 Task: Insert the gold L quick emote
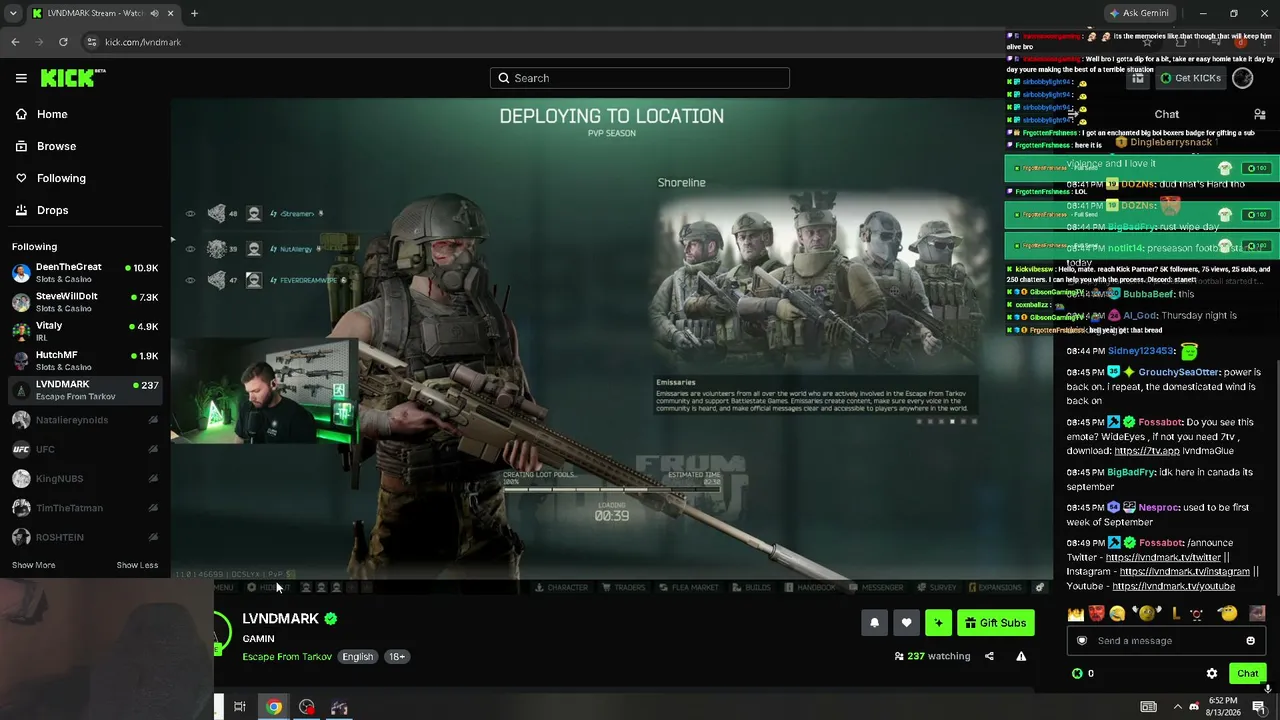(1176, 613)
